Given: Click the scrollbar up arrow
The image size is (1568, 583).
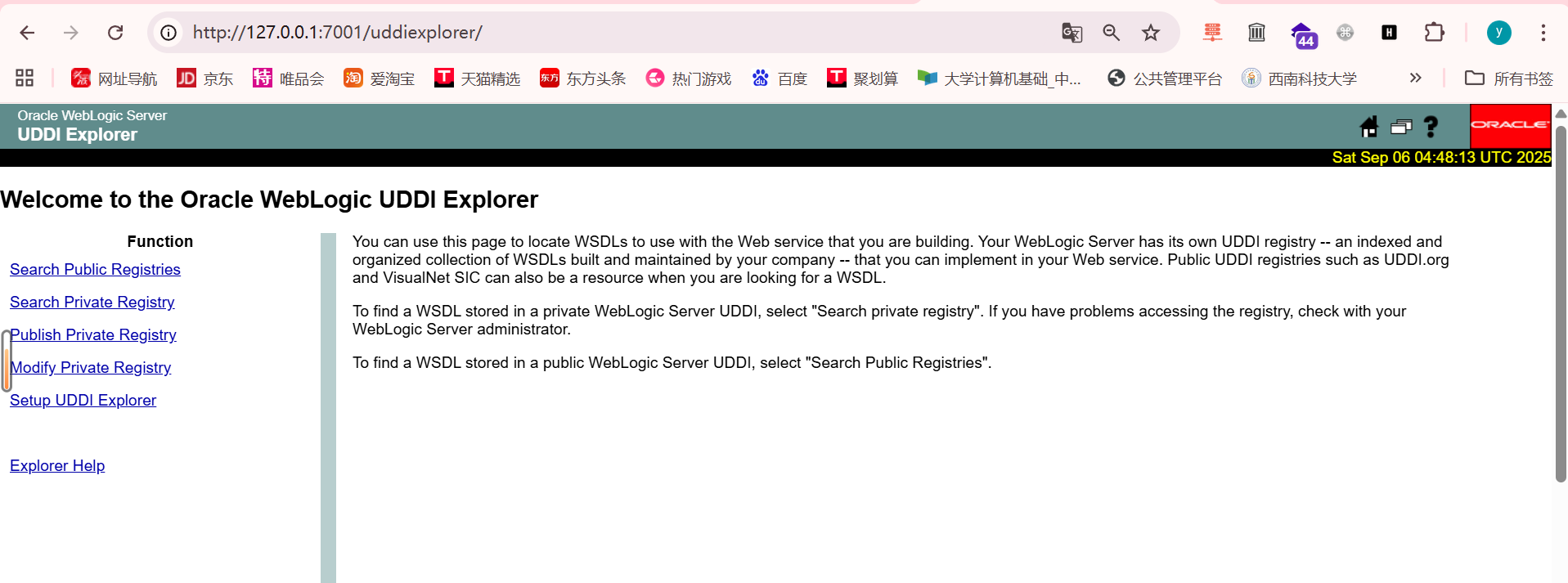Looking at the screenshot, I should (x=1561, y=114).
